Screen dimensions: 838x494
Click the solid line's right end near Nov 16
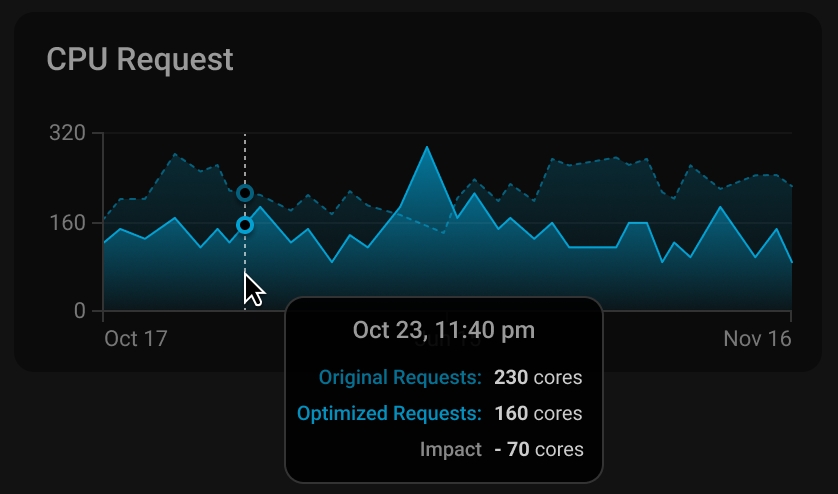791,261
